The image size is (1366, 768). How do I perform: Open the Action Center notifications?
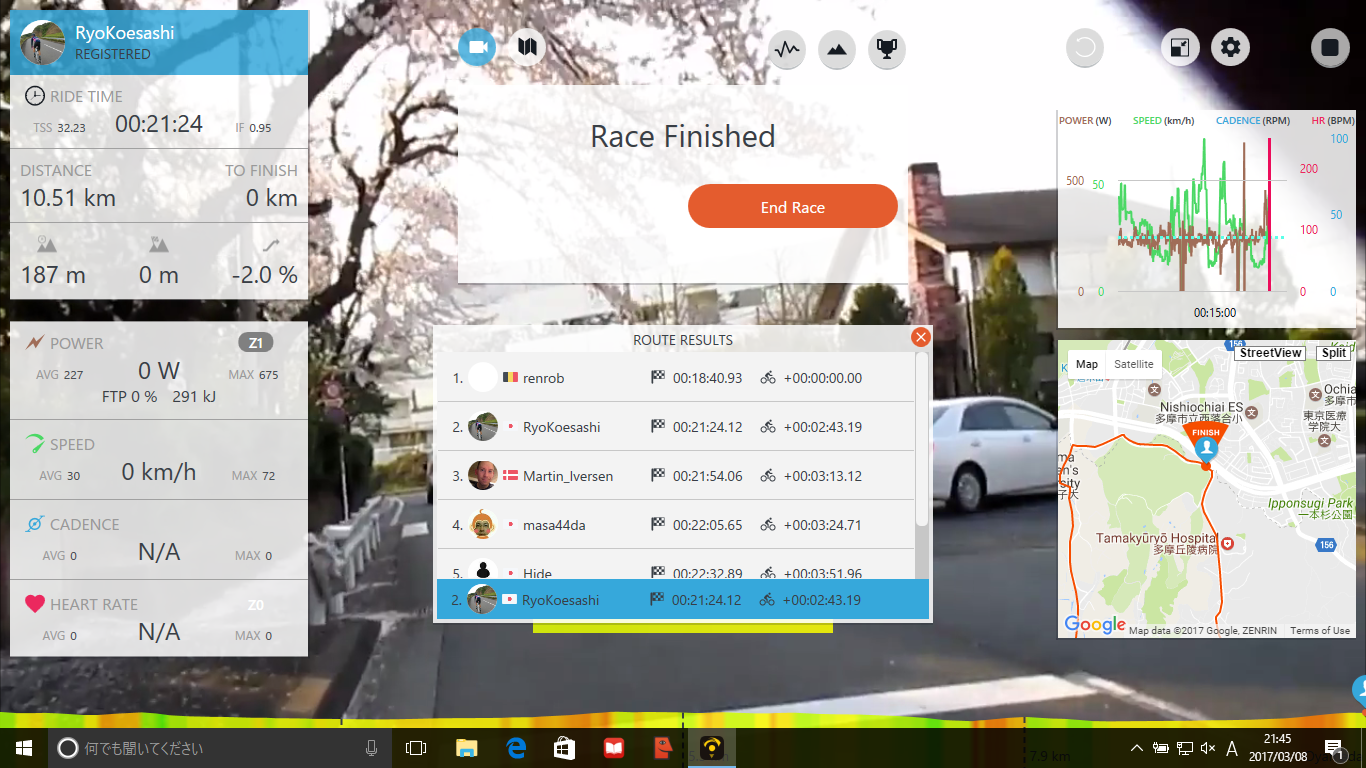coord(1334,748)
